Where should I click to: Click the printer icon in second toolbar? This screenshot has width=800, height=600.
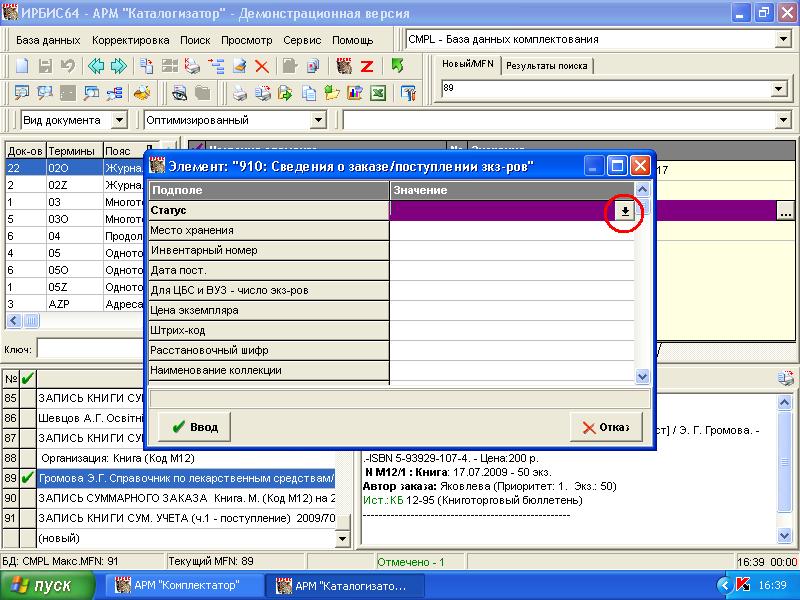click(x=240, y=94)
